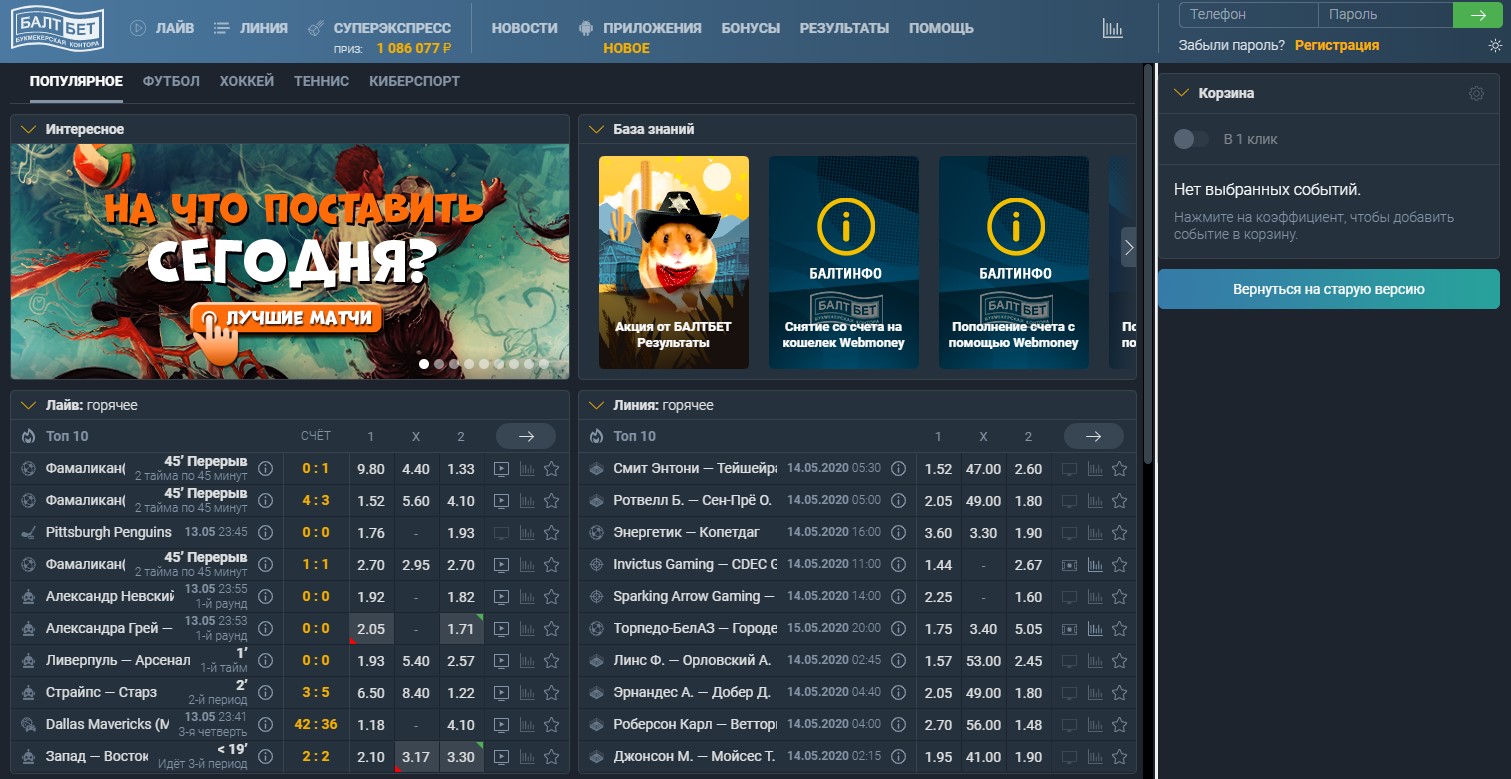
Task: Click the statistics chart icon in the header
Action: [x=1113, y=29]
